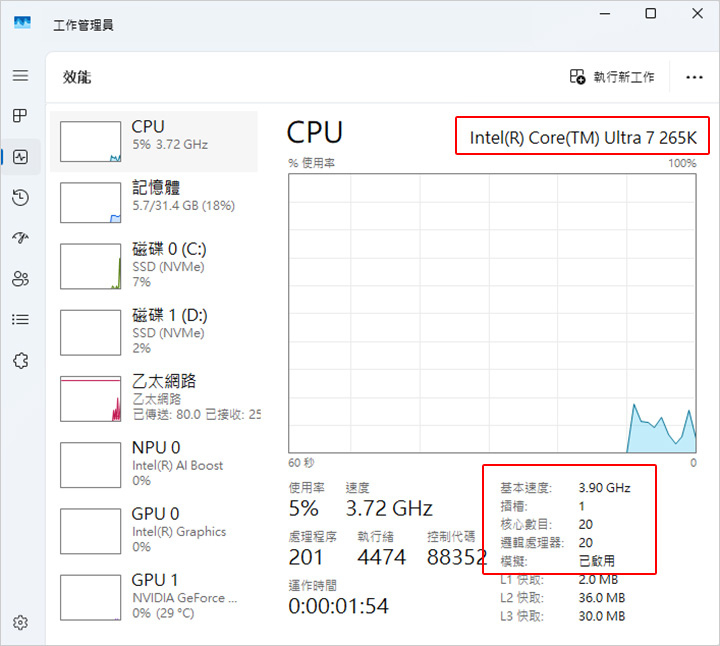Click the L3 快取 30.0 MB value
Image resolution: width=720 pixels, height=646 pixels.
pos(602,616)
